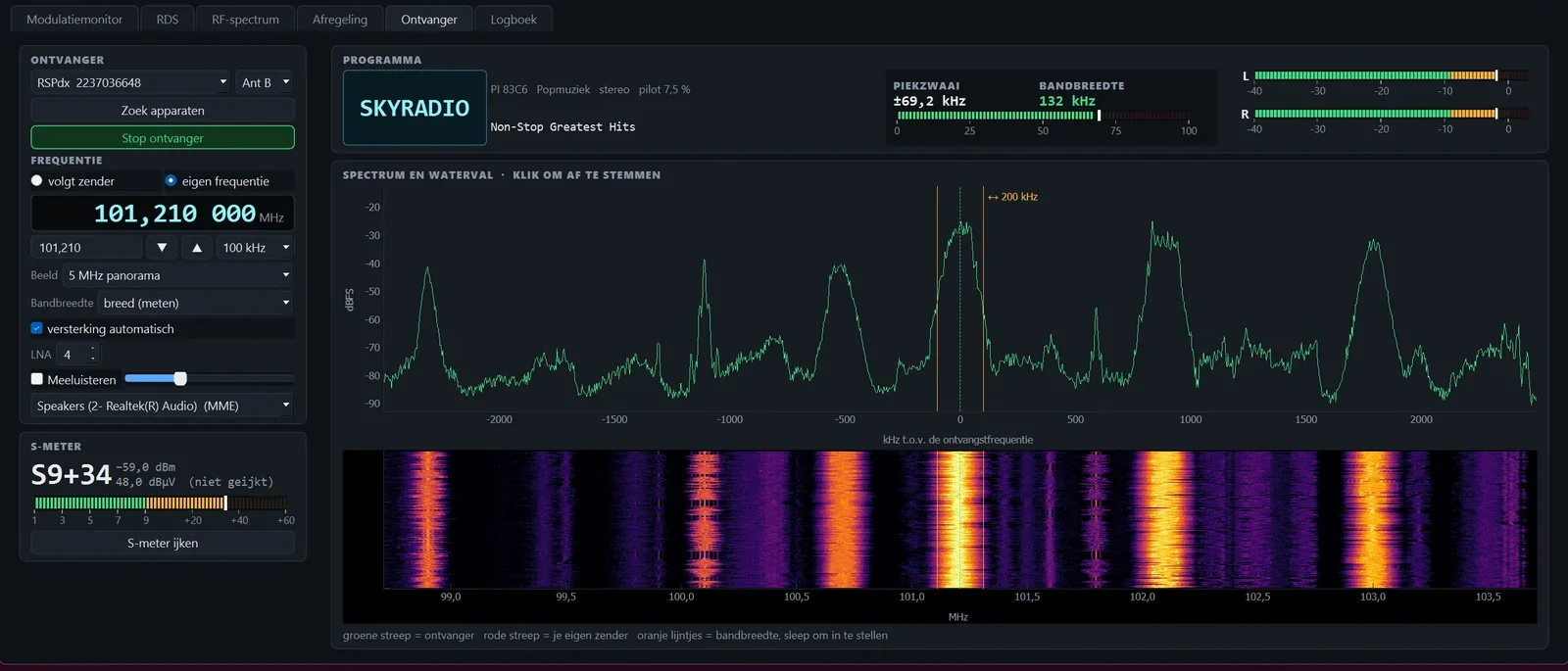1568x671 pixels.
Task: Click the pilot 7,5 % text
Action: click(664, 89)
